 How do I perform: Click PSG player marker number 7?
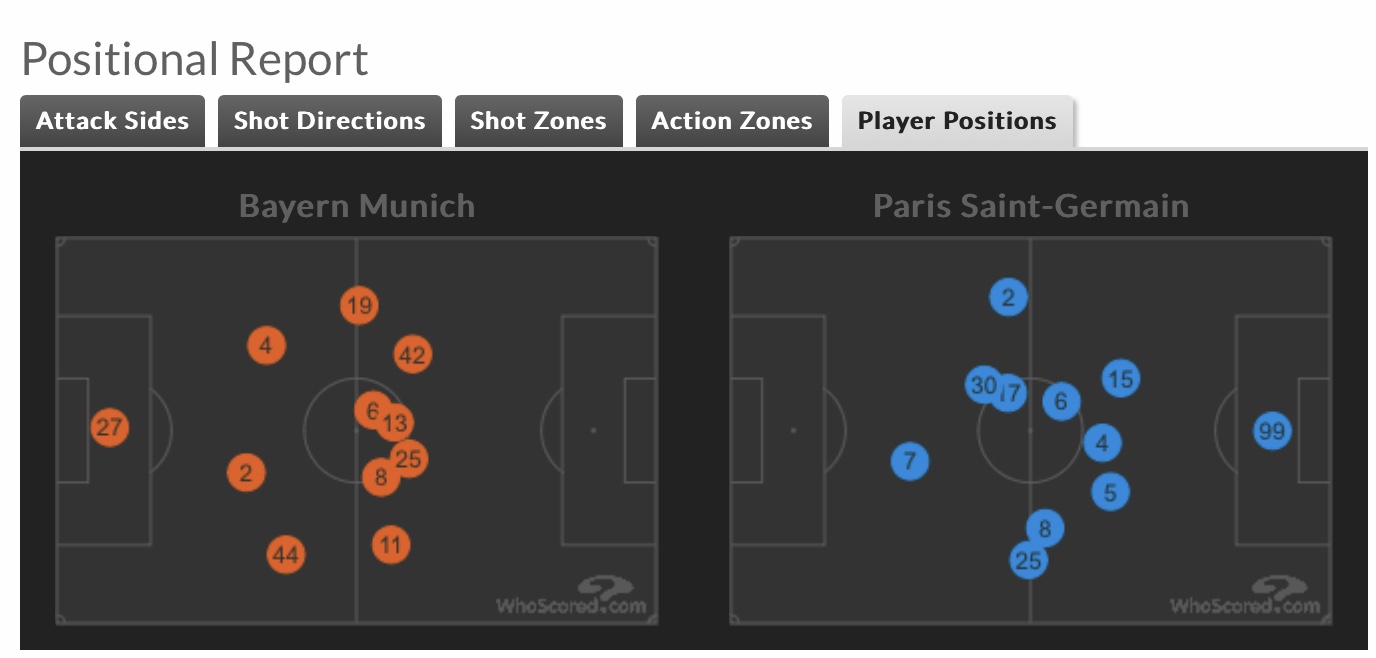click(x=909, y=462)
